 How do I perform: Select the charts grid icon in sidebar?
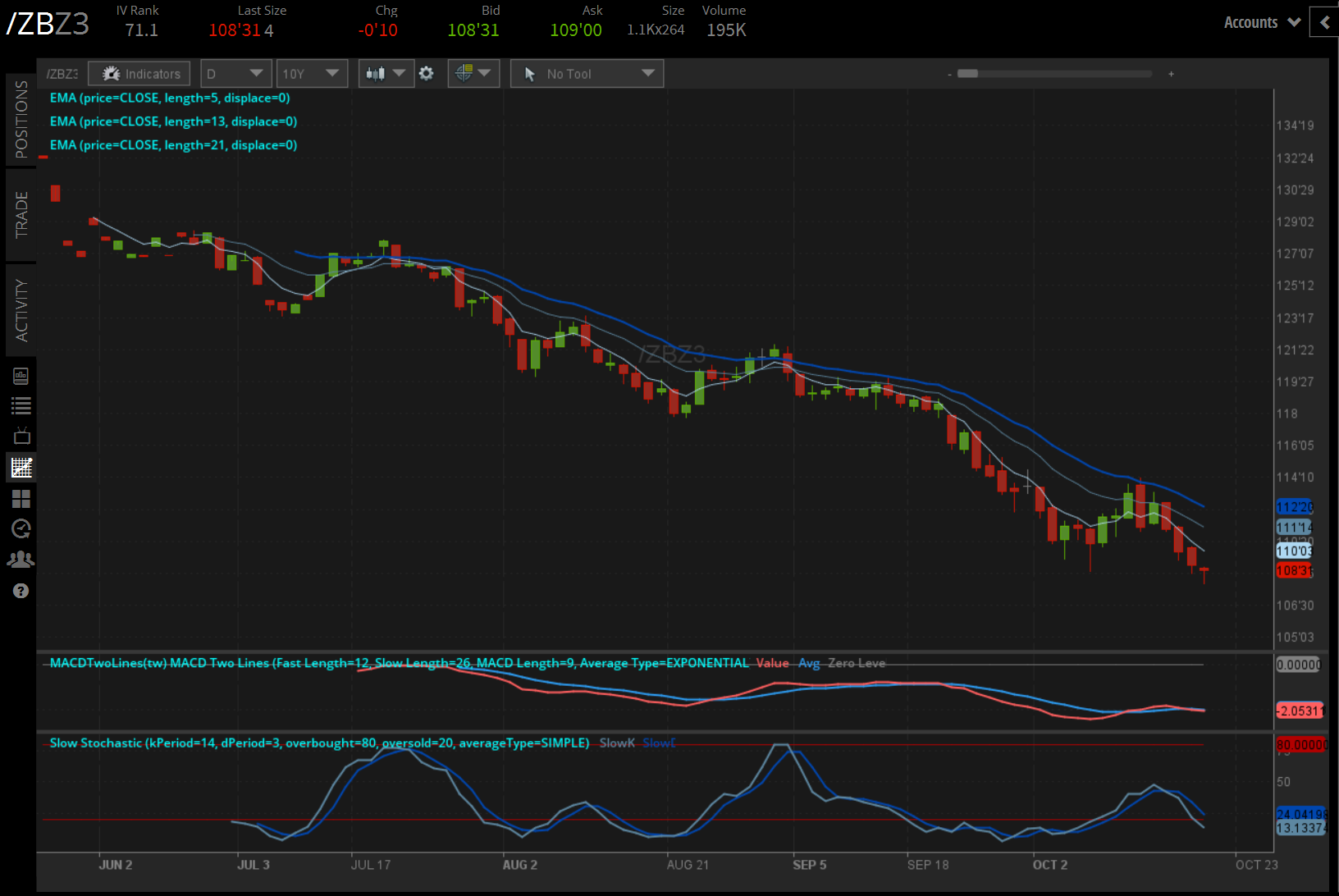click(21, 468)
